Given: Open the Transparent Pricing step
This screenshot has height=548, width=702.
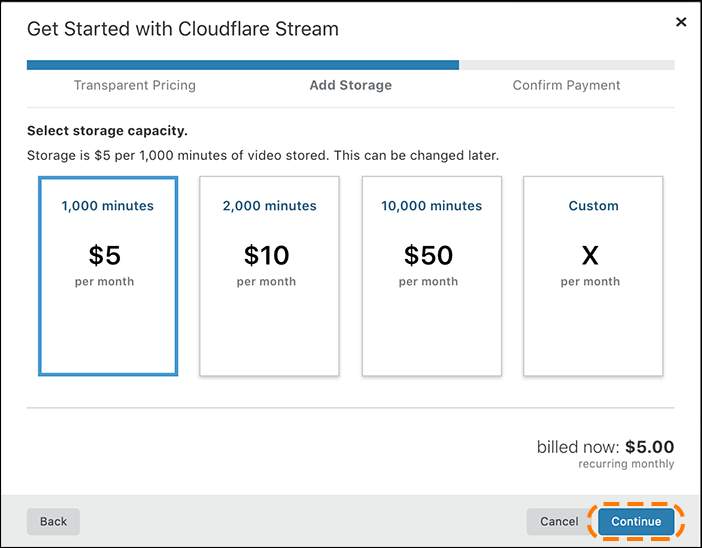Looking at the screenshot, I should coord(135,85).
